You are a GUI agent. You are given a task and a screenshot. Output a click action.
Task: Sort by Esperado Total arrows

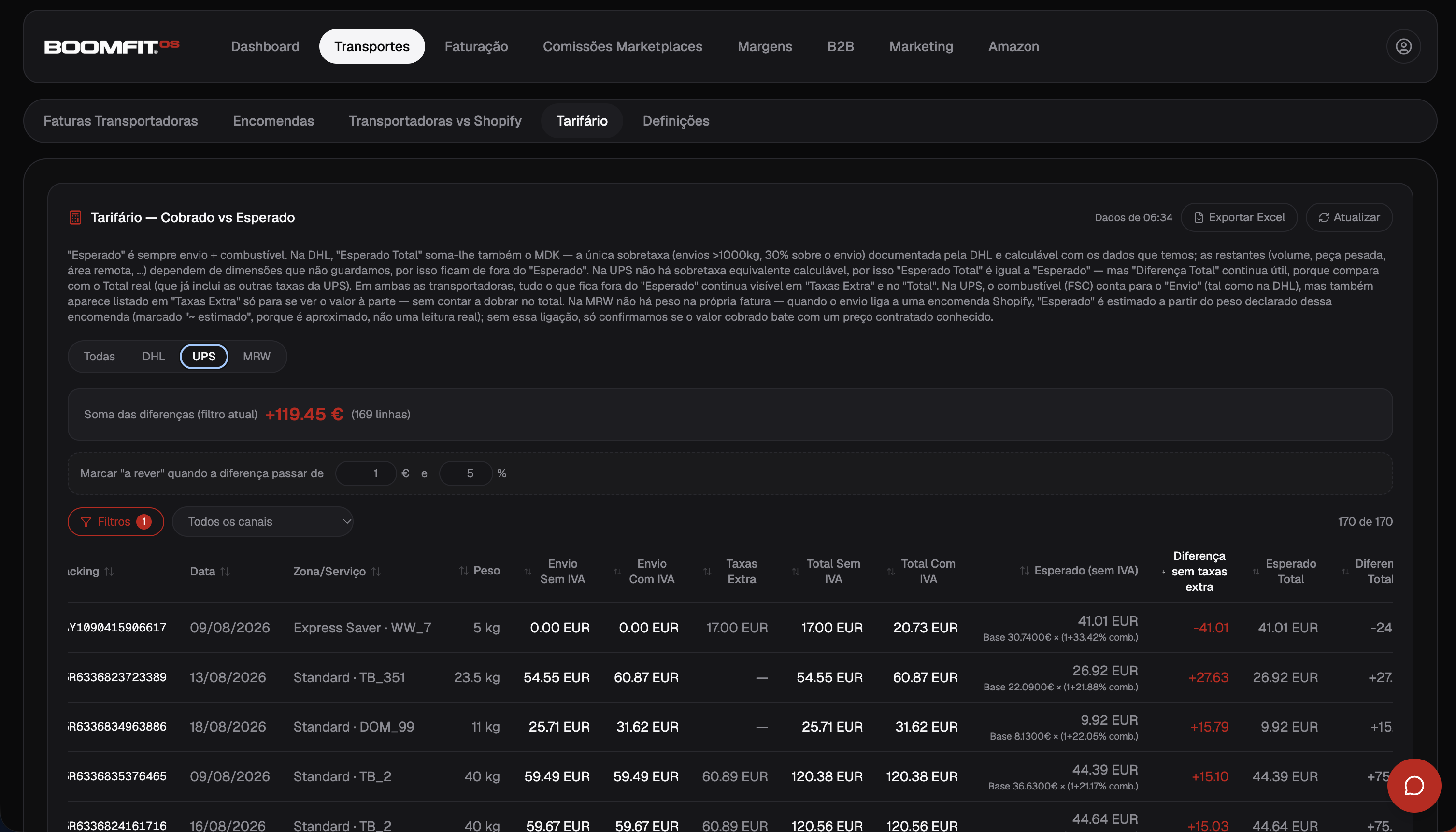(1256, 572)
